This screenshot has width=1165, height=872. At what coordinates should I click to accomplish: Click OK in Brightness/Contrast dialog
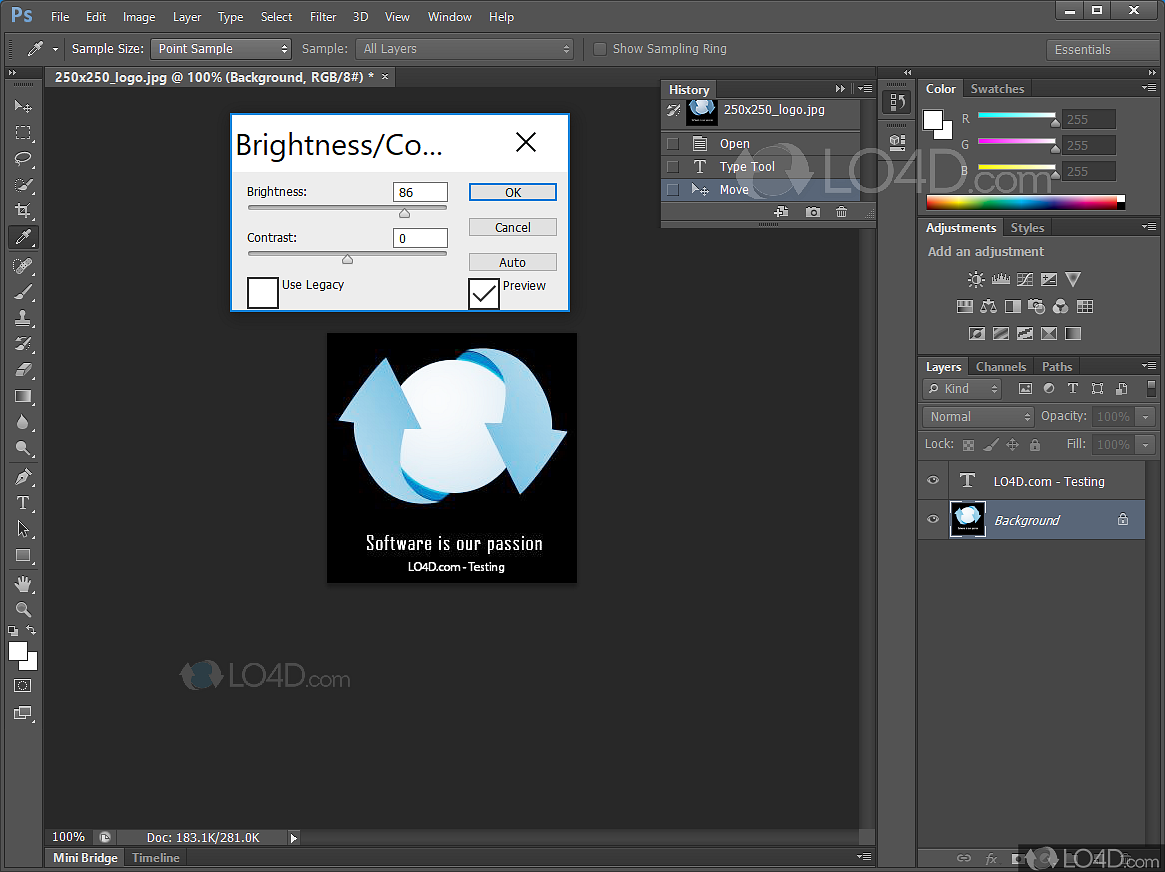[512, 192]
